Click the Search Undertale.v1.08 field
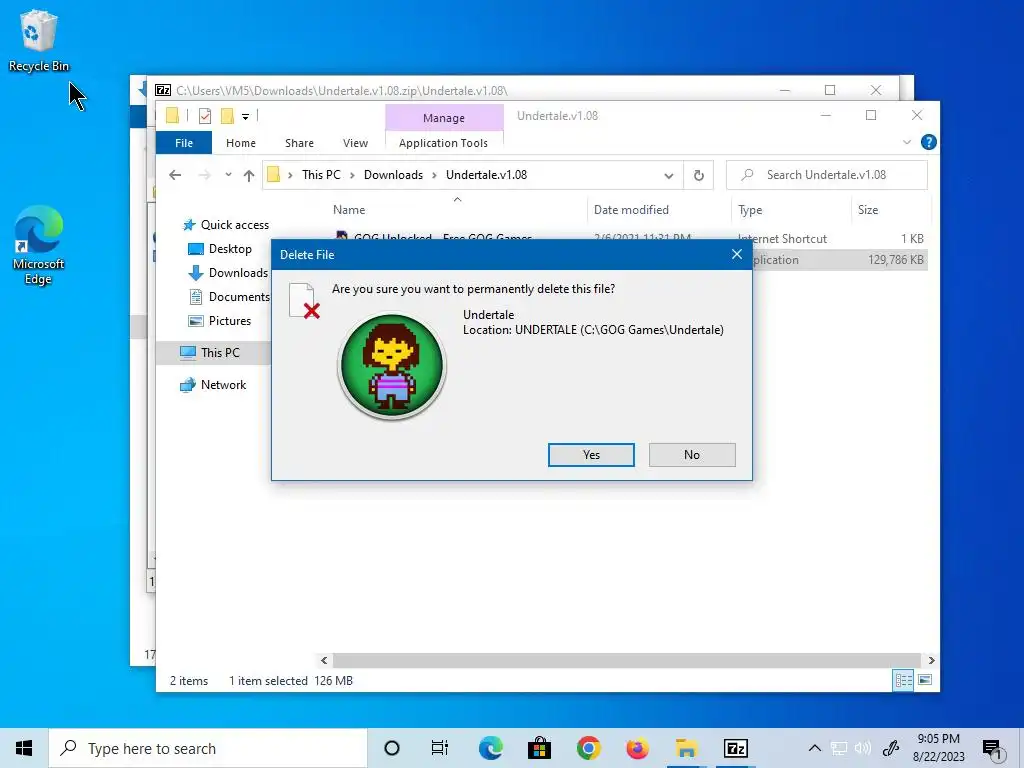 tap(827, 175)
